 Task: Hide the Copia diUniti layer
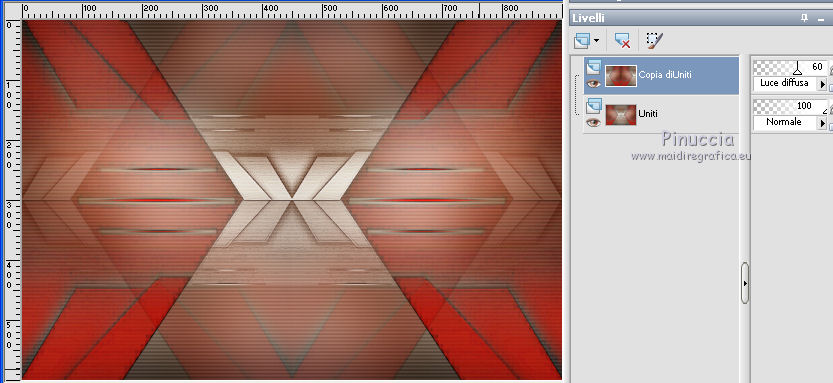593,83
